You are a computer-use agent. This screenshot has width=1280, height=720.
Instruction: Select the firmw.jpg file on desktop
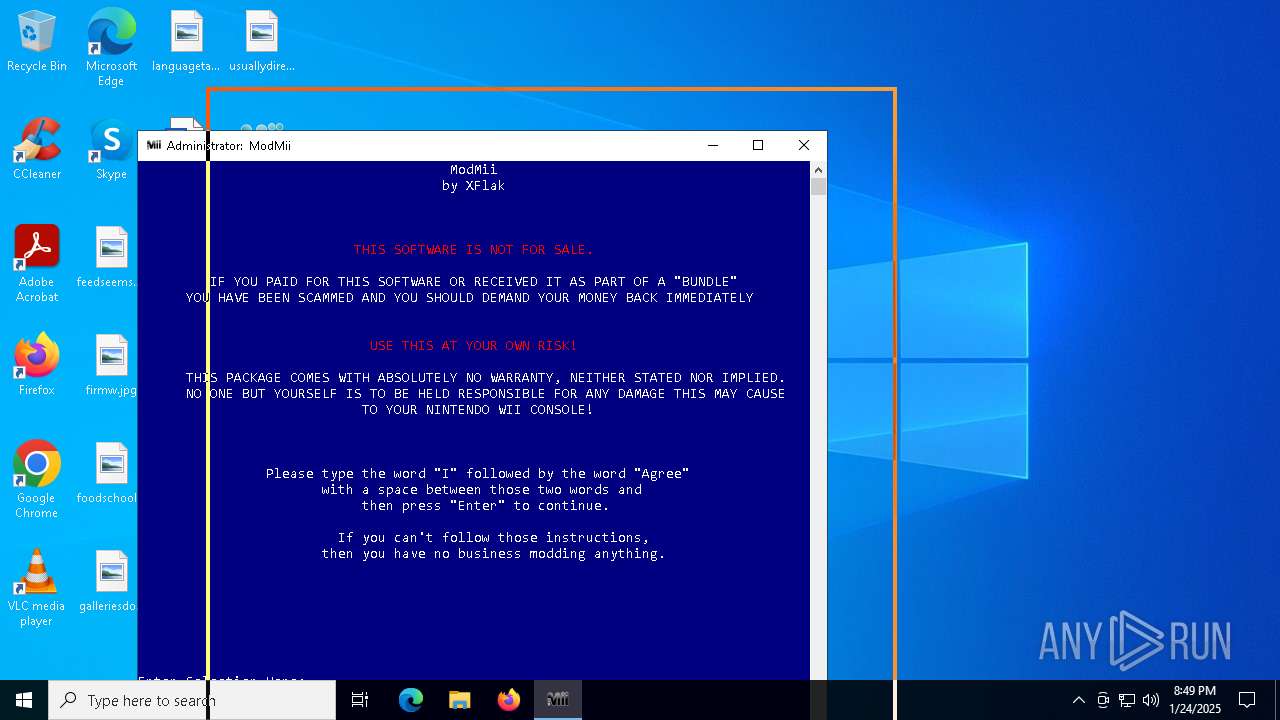click(111, 365)
